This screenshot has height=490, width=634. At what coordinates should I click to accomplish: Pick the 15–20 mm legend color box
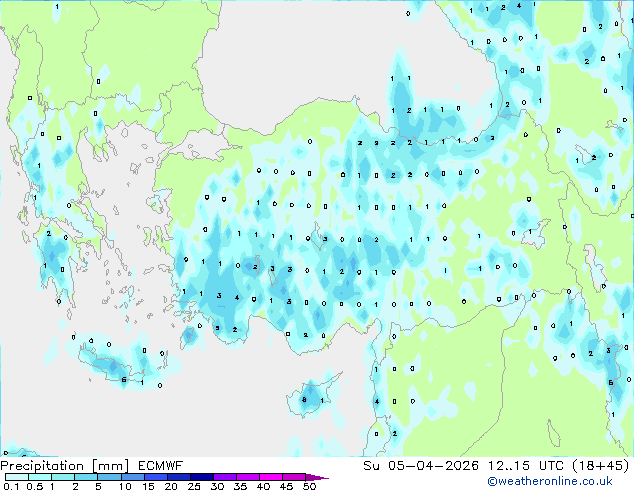click(x=155, y=477)
